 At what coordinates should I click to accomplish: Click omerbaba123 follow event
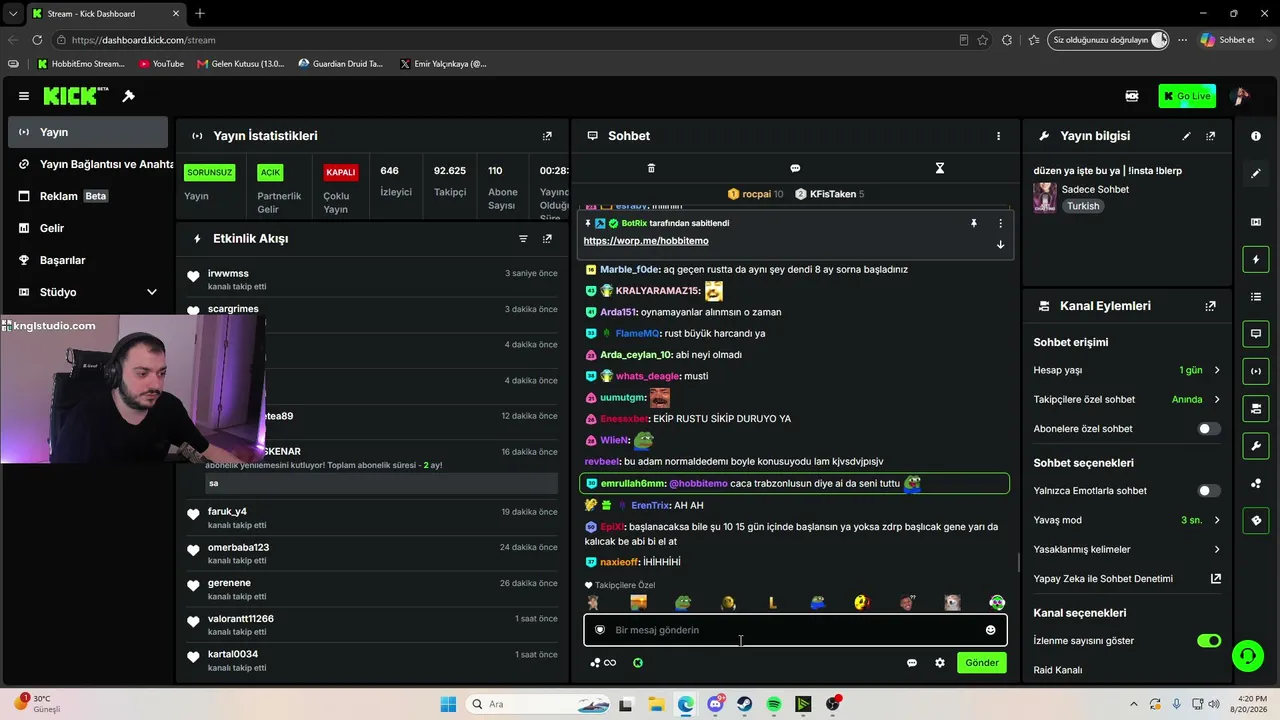372,553
